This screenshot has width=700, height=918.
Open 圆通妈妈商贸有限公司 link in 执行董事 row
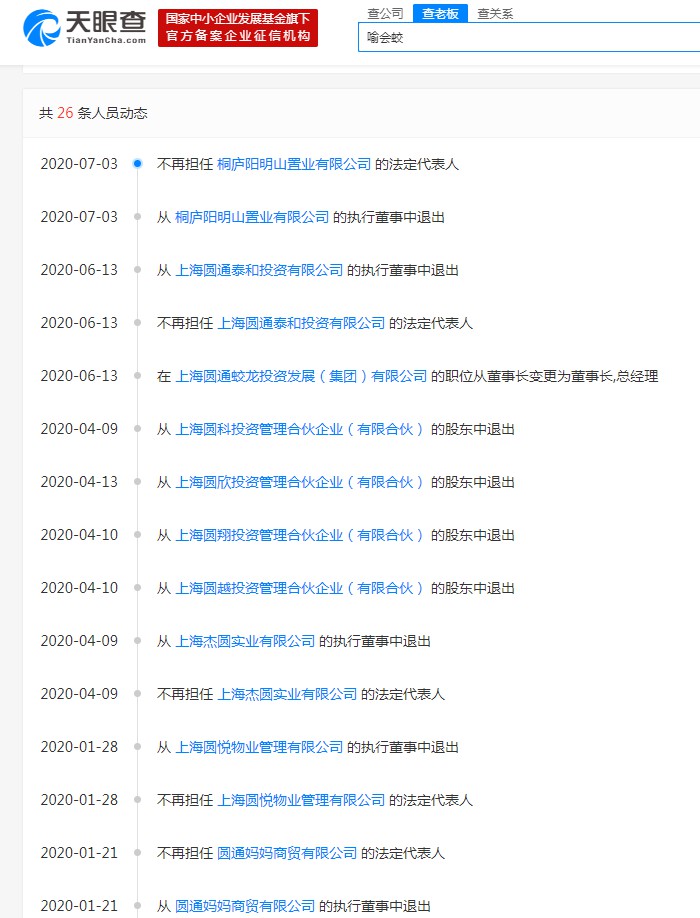click(x=245, y=906)
